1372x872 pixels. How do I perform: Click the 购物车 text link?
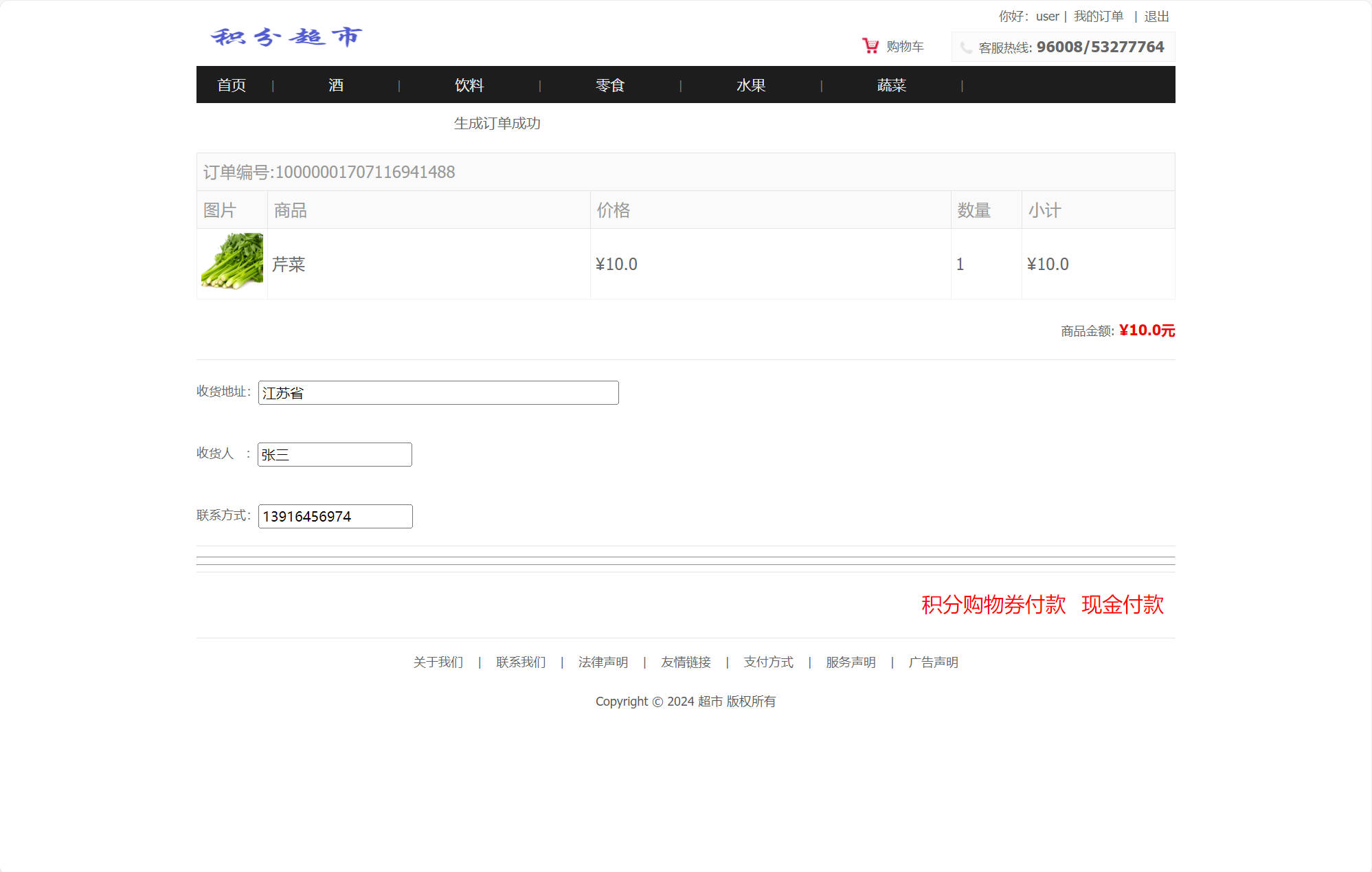point(905,47)
